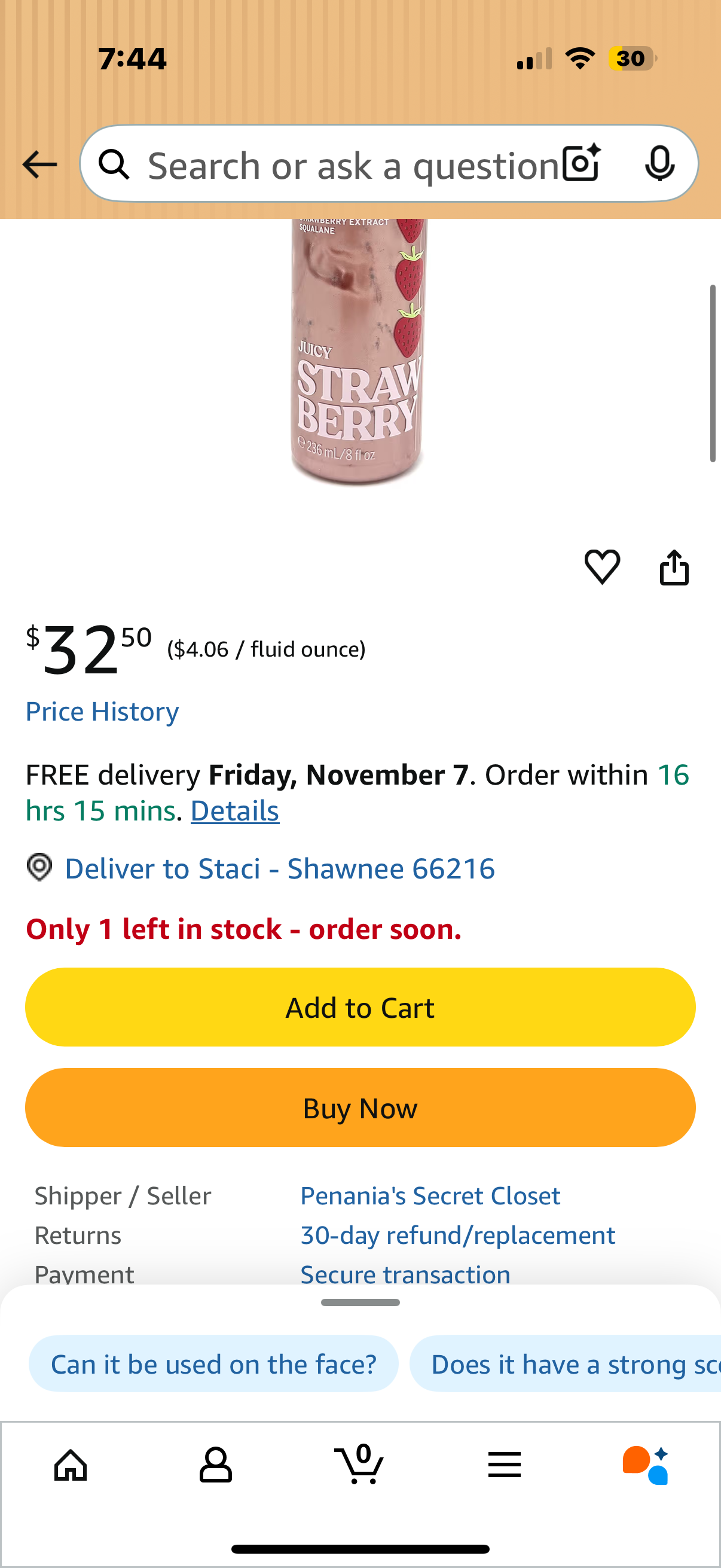
Task: Tap the location pin for delivery options
Action: pos(39,867)
